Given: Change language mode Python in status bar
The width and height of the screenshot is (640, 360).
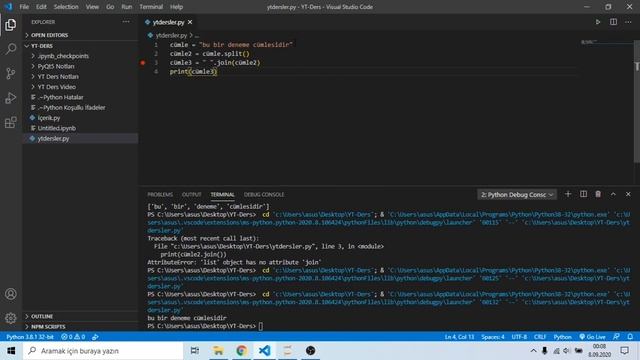Looking at the screenshot, I should [x=562, y=337].
